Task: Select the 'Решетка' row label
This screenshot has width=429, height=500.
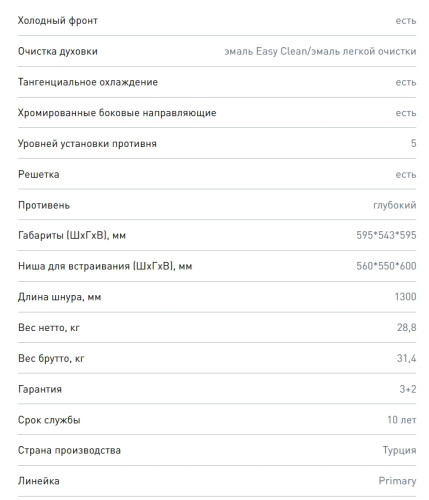Action: [x=39, y=174]
